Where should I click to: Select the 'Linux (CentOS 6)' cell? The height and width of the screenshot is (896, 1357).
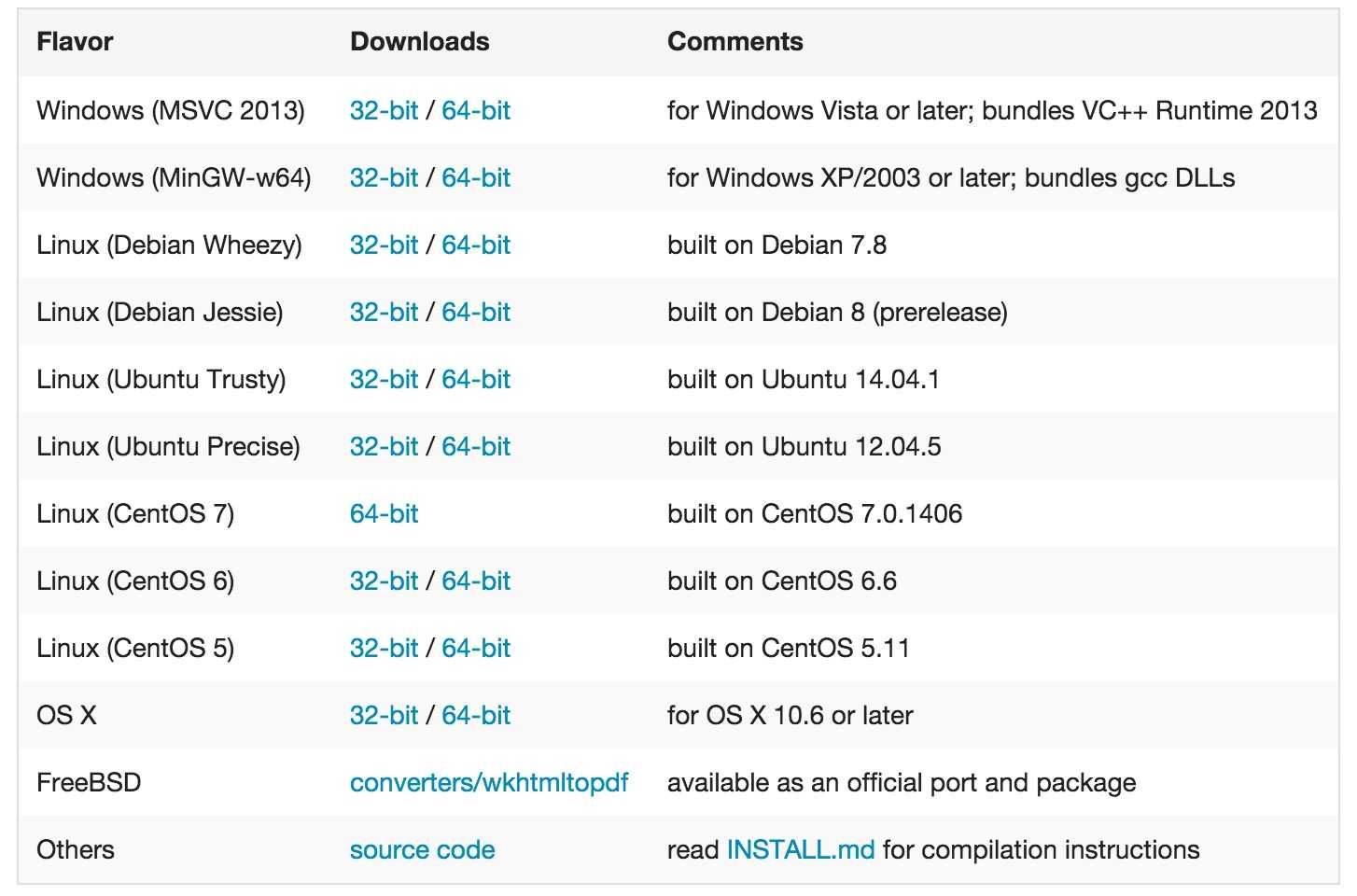135,581
